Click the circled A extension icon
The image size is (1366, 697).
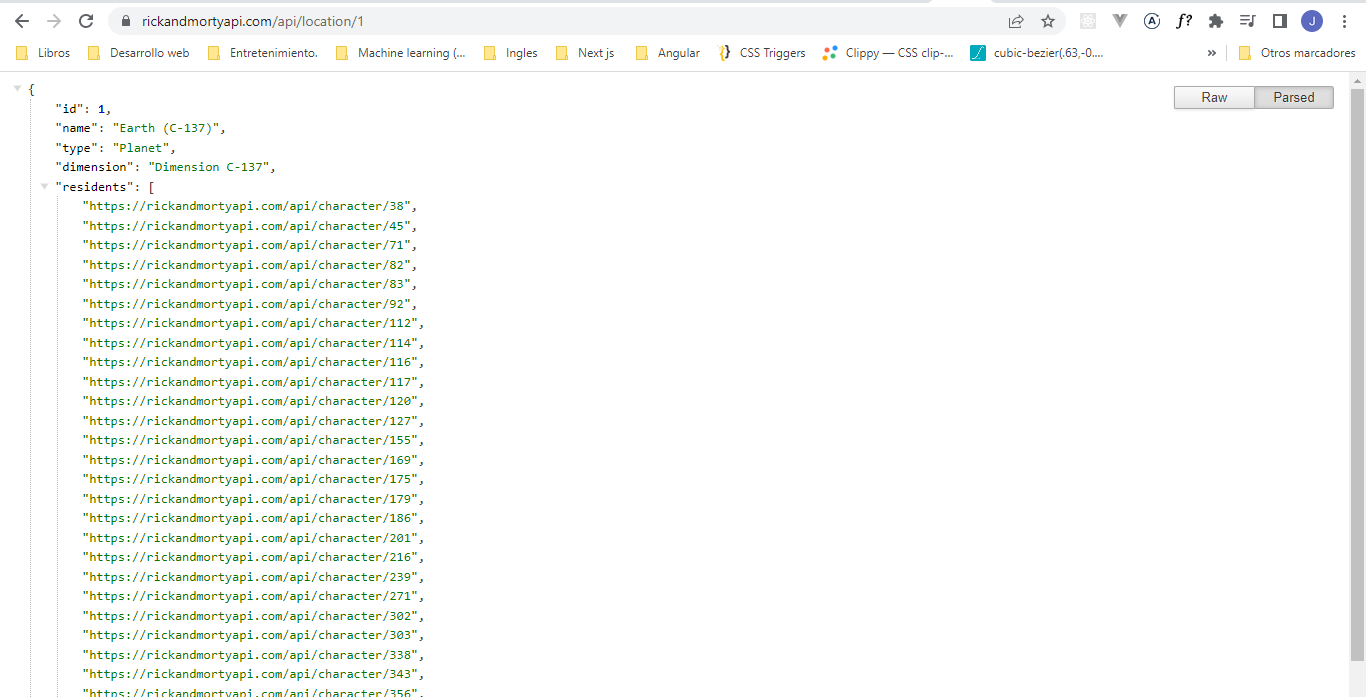coord(1151,20)
